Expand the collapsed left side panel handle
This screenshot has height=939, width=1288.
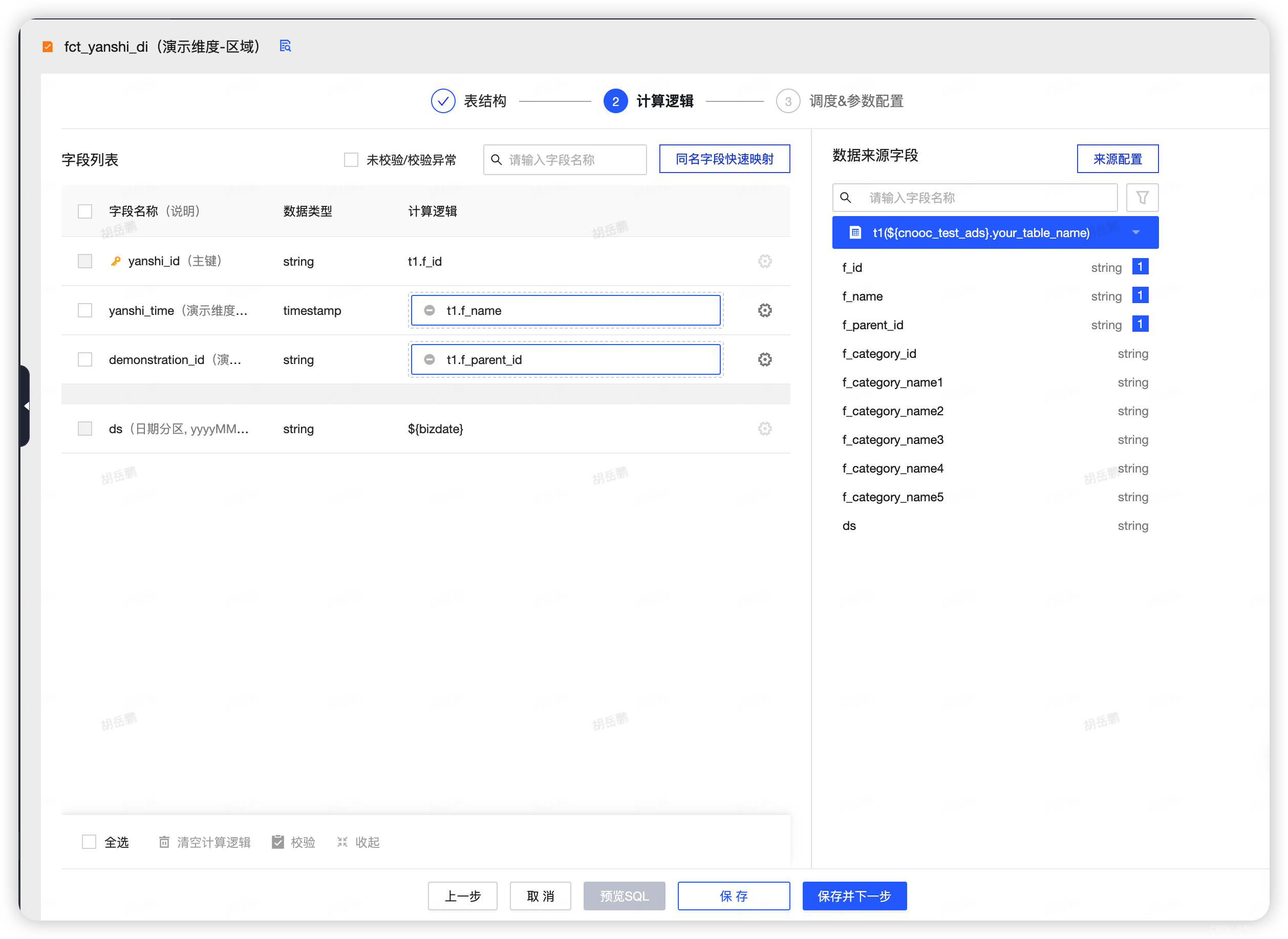[x=26, y=406]
